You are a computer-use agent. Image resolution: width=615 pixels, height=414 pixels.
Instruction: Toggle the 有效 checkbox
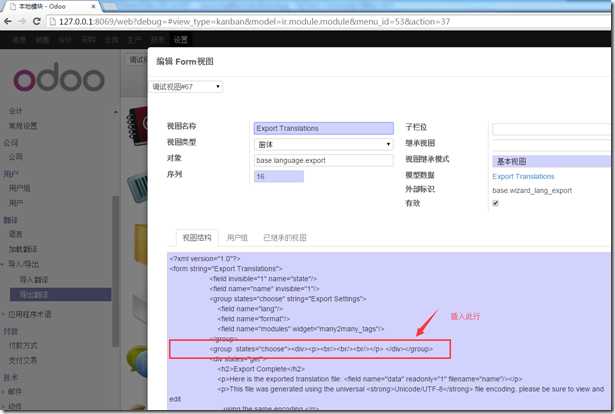495,203
